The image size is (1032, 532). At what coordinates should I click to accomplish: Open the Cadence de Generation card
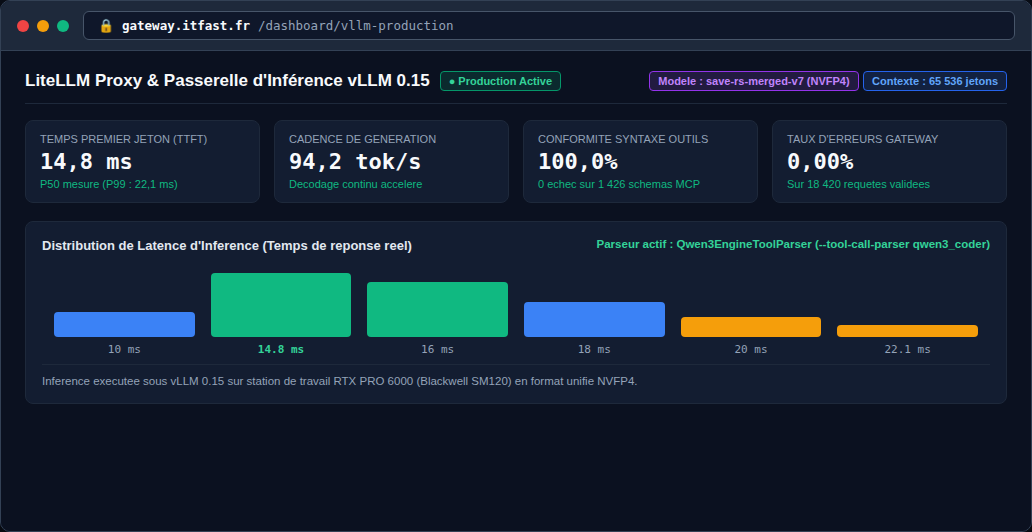[391, 161]
